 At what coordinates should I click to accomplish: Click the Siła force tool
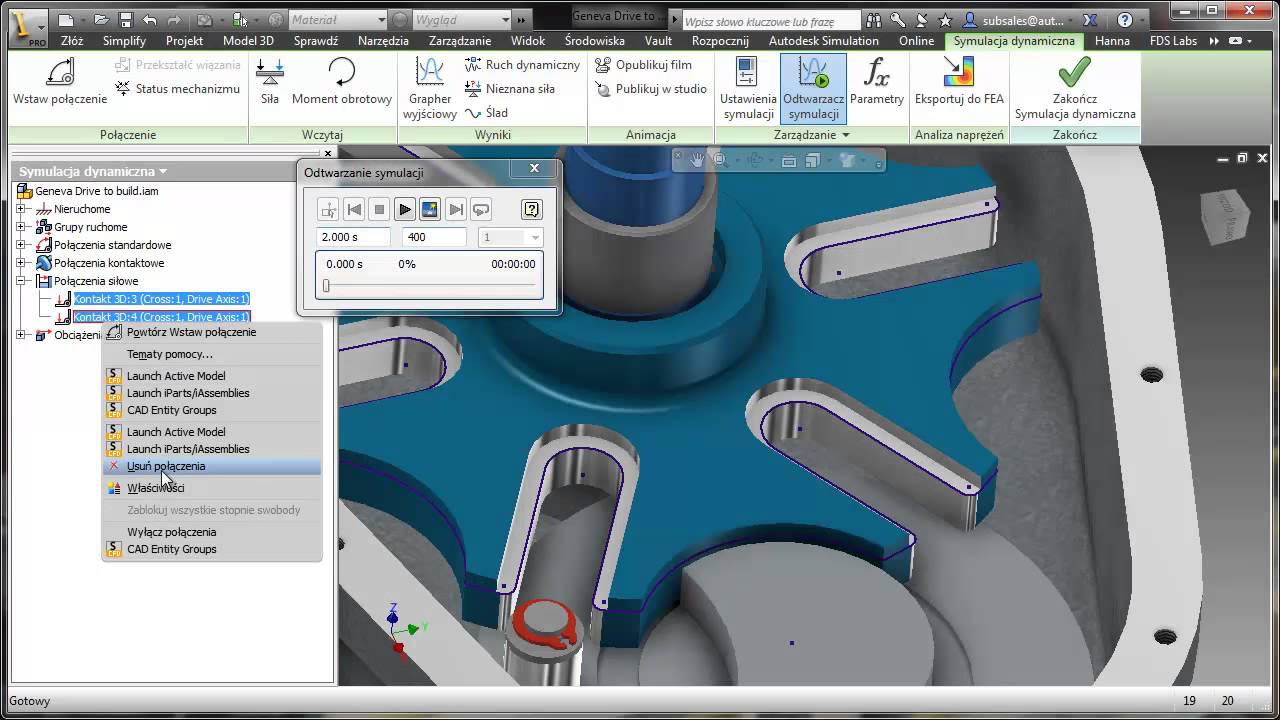click(269, 81)
